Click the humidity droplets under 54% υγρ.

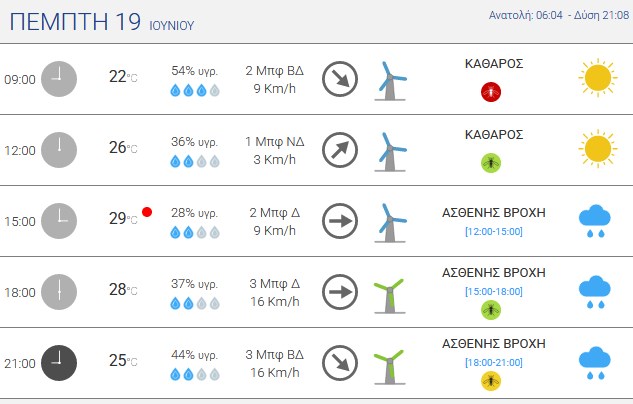(195, 90)
